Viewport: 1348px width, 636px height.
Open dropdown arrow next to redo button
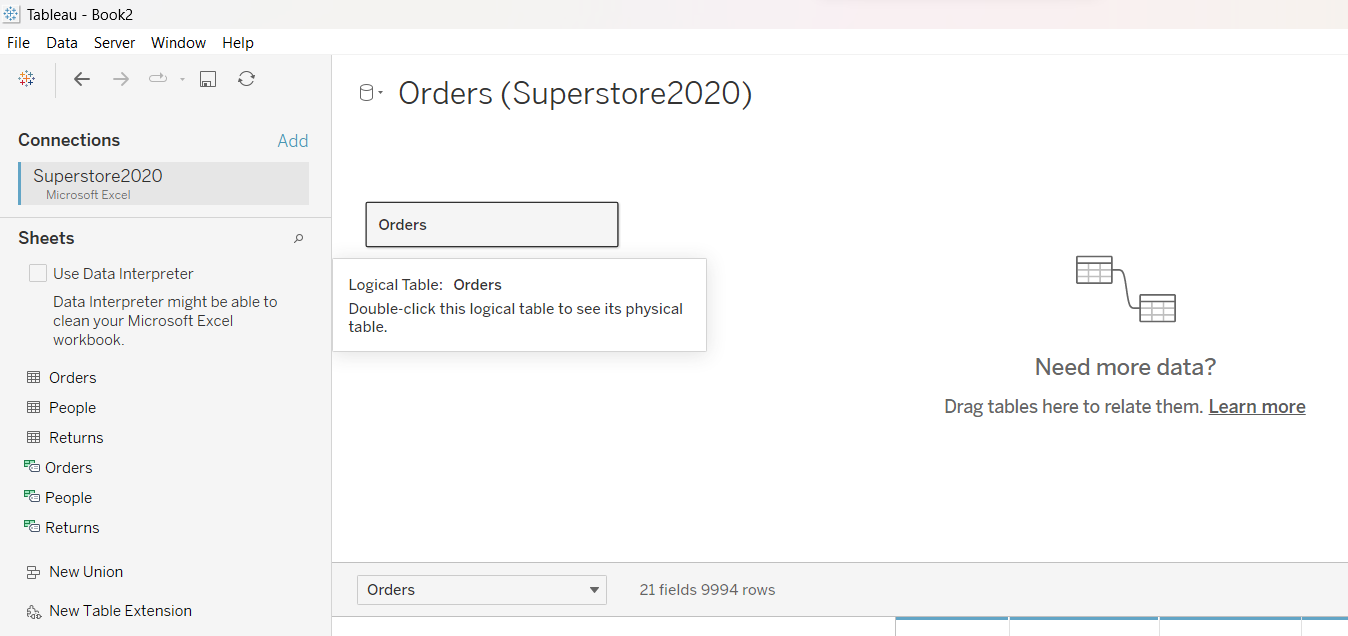pyautogui.click(x=182, y=79)
